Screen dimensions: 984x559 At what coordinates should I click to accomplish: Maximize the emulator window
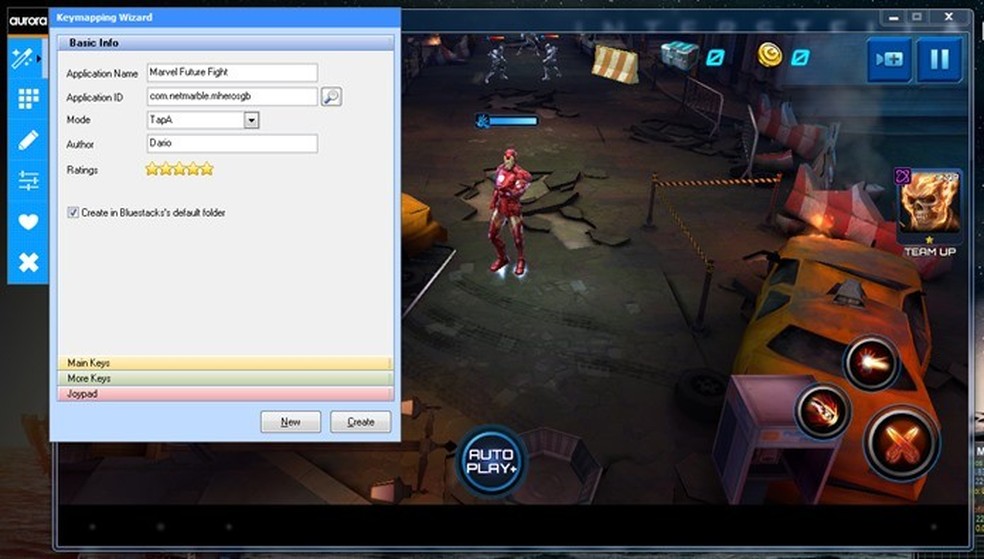(917, 18)
